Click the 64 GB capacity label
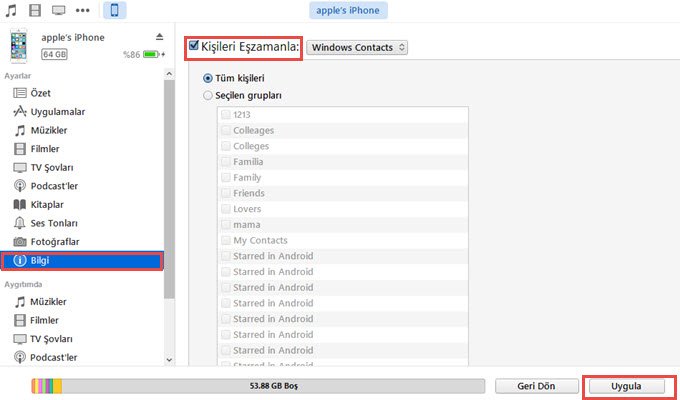The width and height of the screenshot is (680, 400). click(54, 54)
